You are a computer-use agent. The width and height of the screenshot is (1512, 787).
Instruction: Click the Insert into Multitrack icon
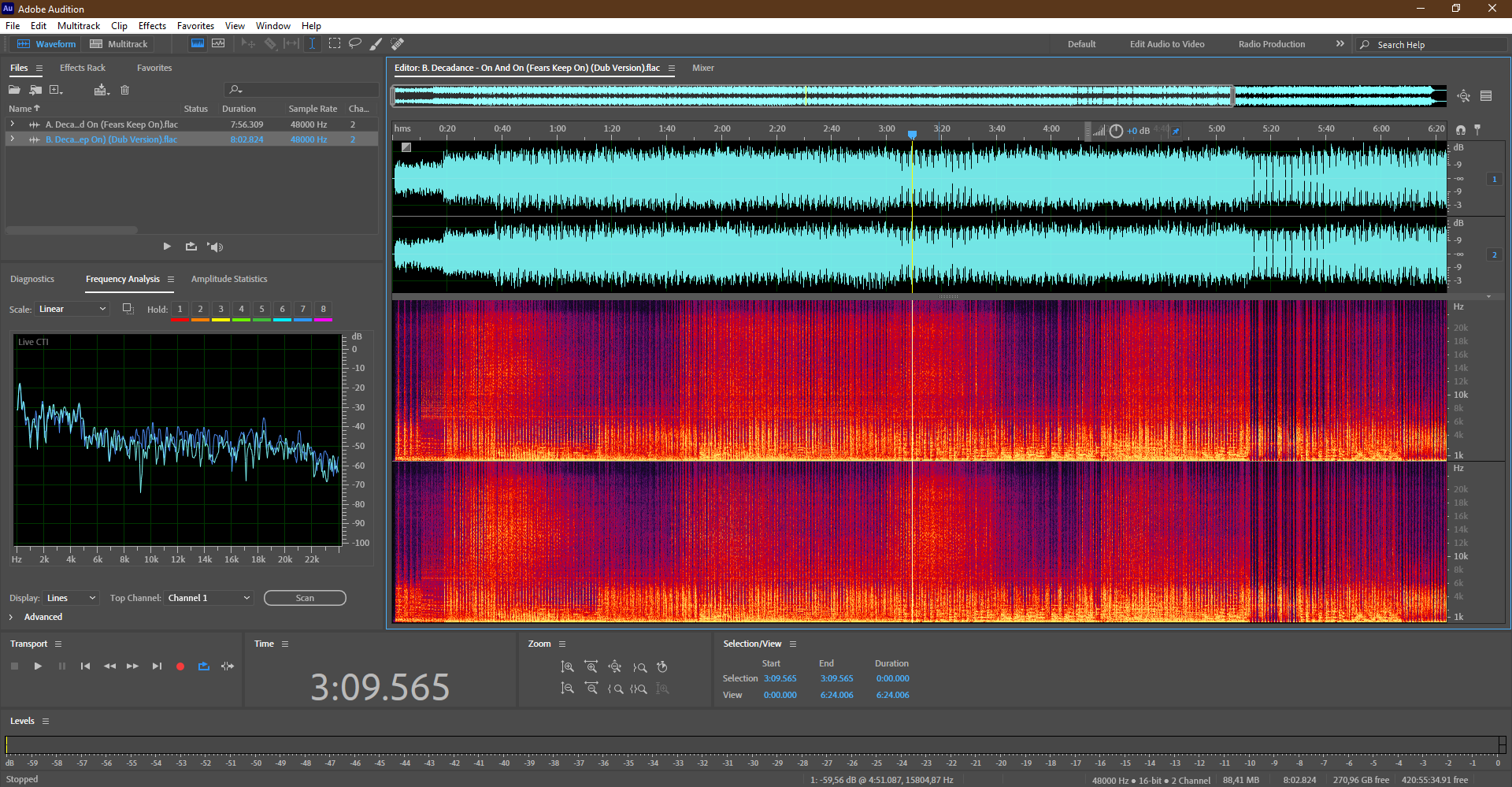[101, 90]
